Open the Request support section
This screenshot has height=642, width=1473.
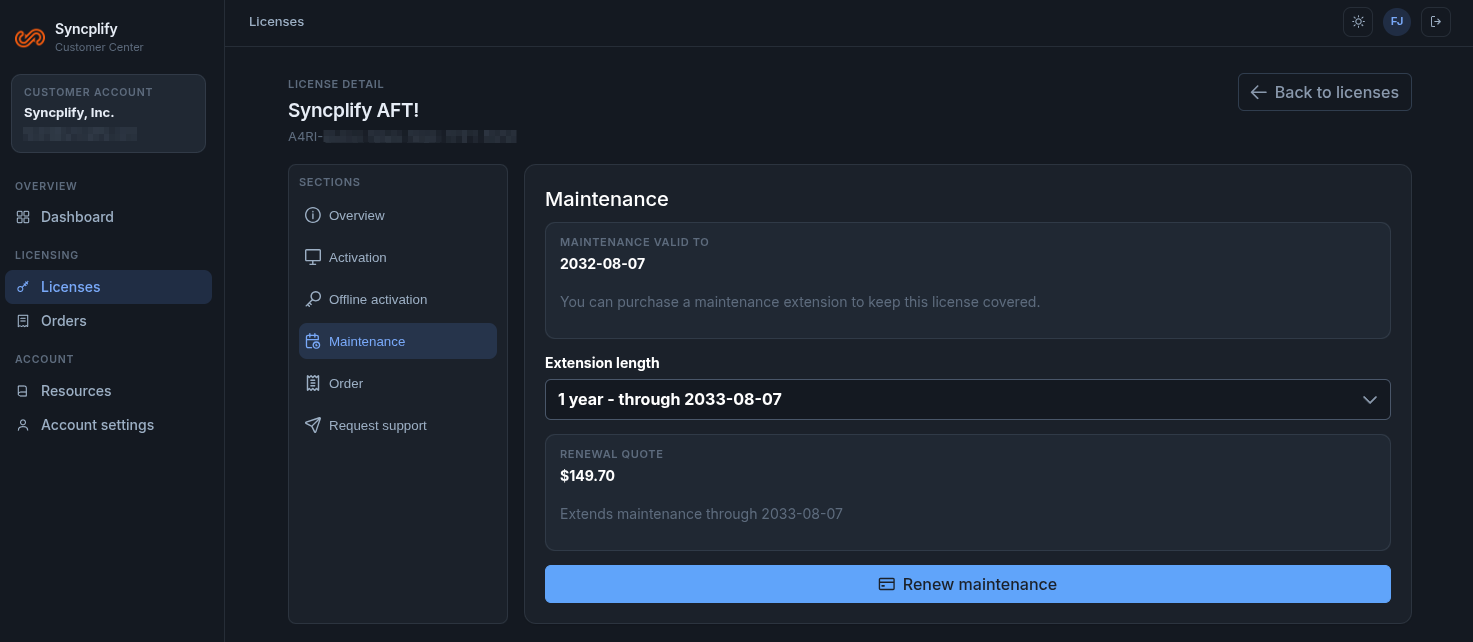[x=398, y=425]
